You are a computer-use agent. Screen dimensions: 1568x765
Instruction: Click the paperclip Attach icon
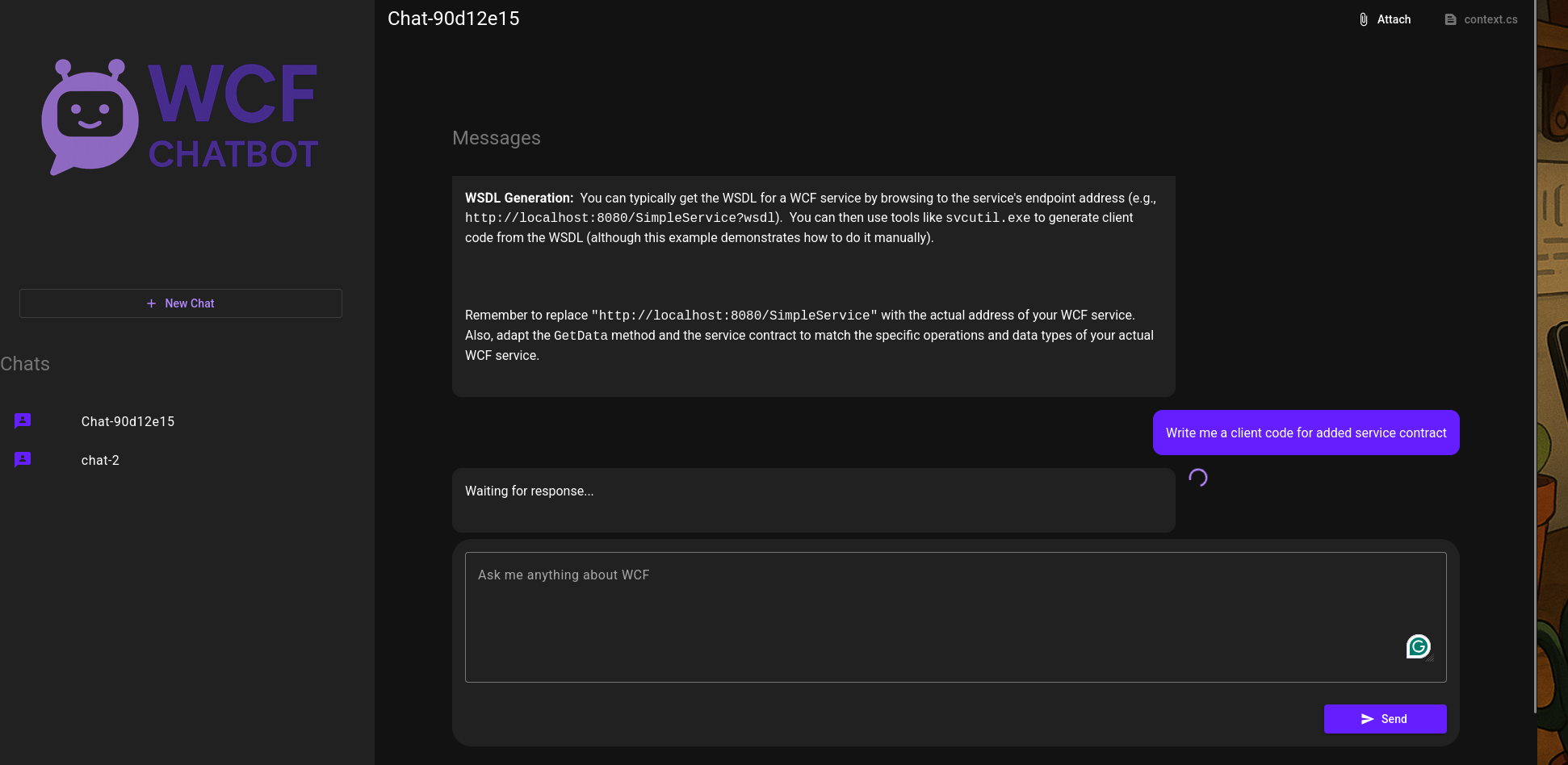[1364, 19]
